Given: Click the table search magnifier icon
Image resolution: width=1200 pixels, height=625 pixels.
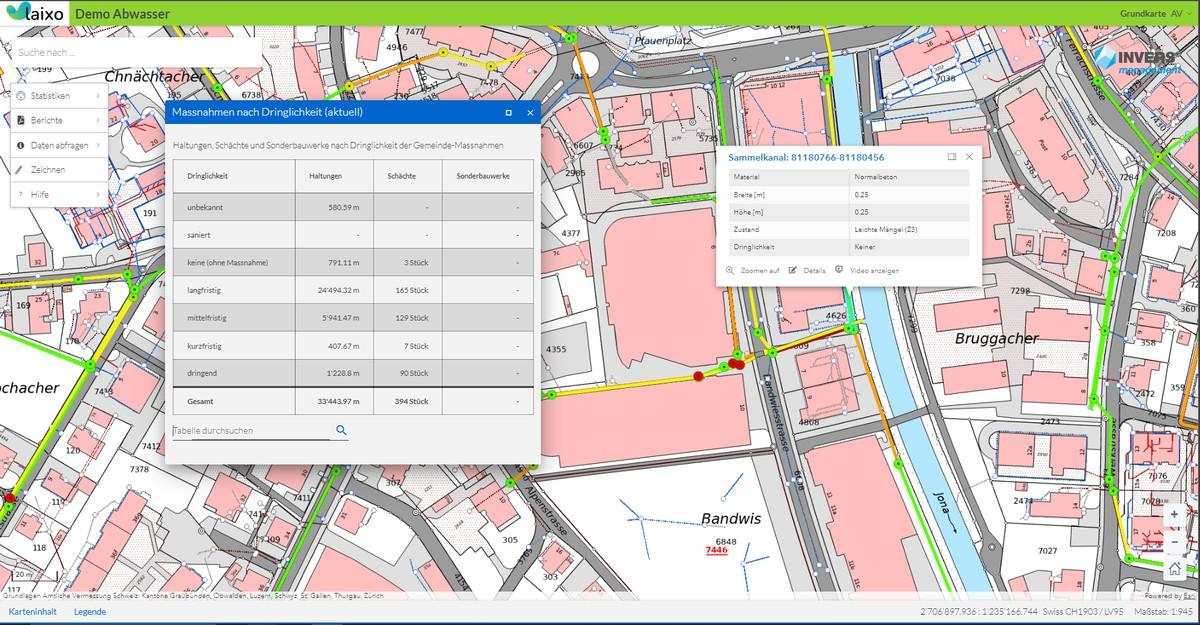Looking at the screenshot, I should point(341,430).
